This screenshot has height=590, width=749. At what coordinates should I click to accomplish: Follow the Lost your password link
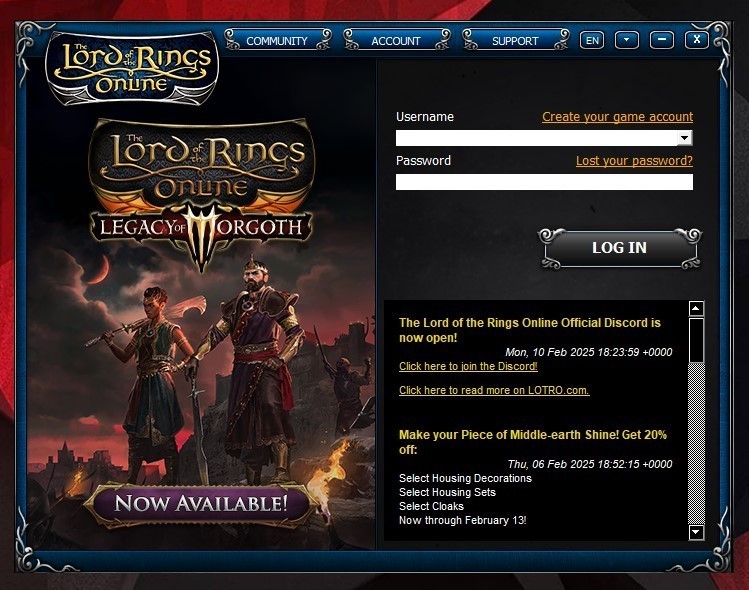point(634,161)
